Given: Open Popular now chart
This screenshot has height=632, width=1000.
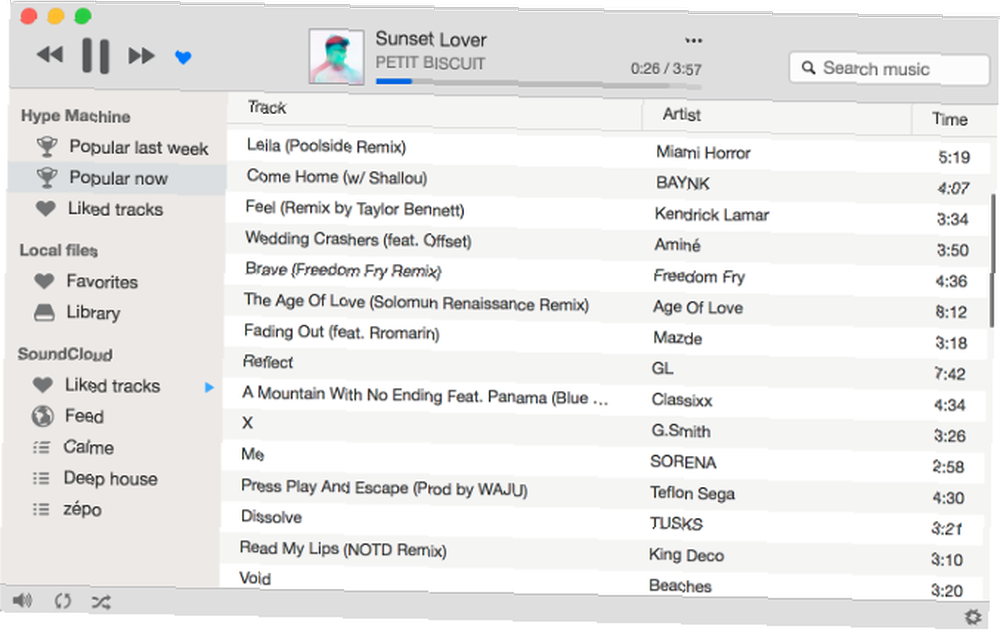Looking at the screenshot, I should [118, 178].
